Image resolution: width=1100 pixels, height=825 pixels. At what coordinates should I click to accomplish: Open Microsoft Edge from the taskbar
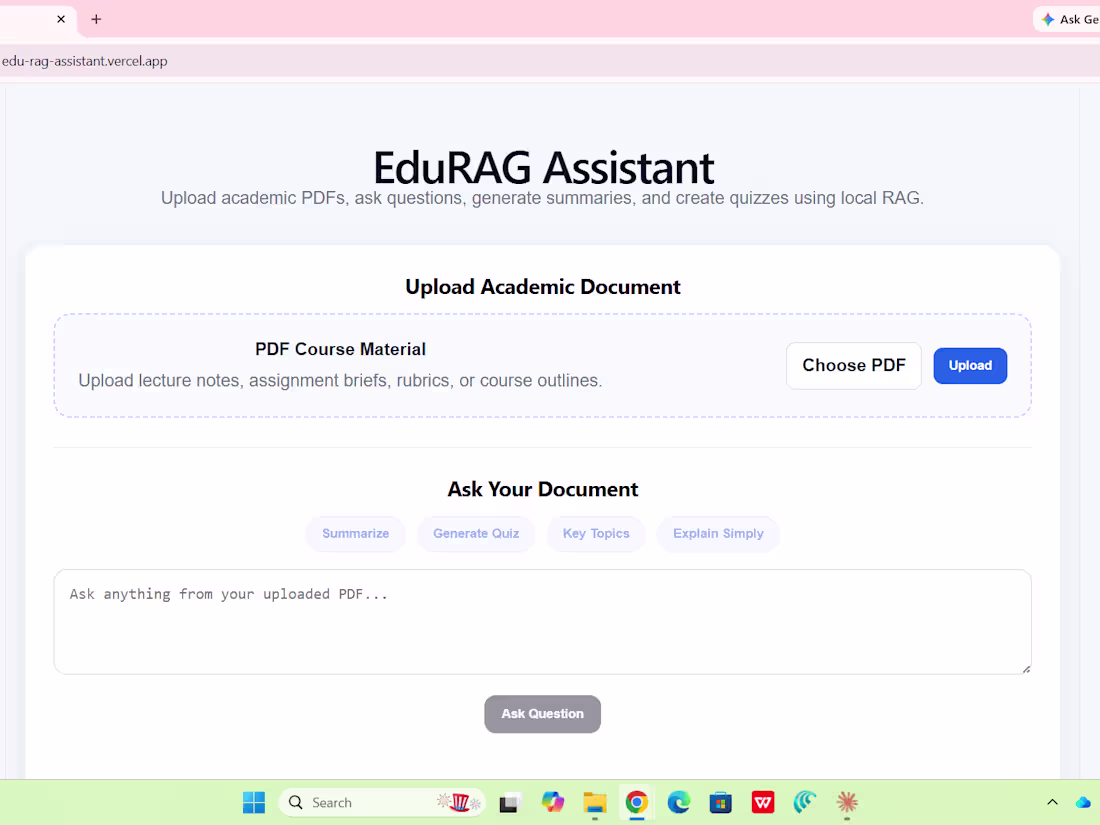(x=678, y=802)
